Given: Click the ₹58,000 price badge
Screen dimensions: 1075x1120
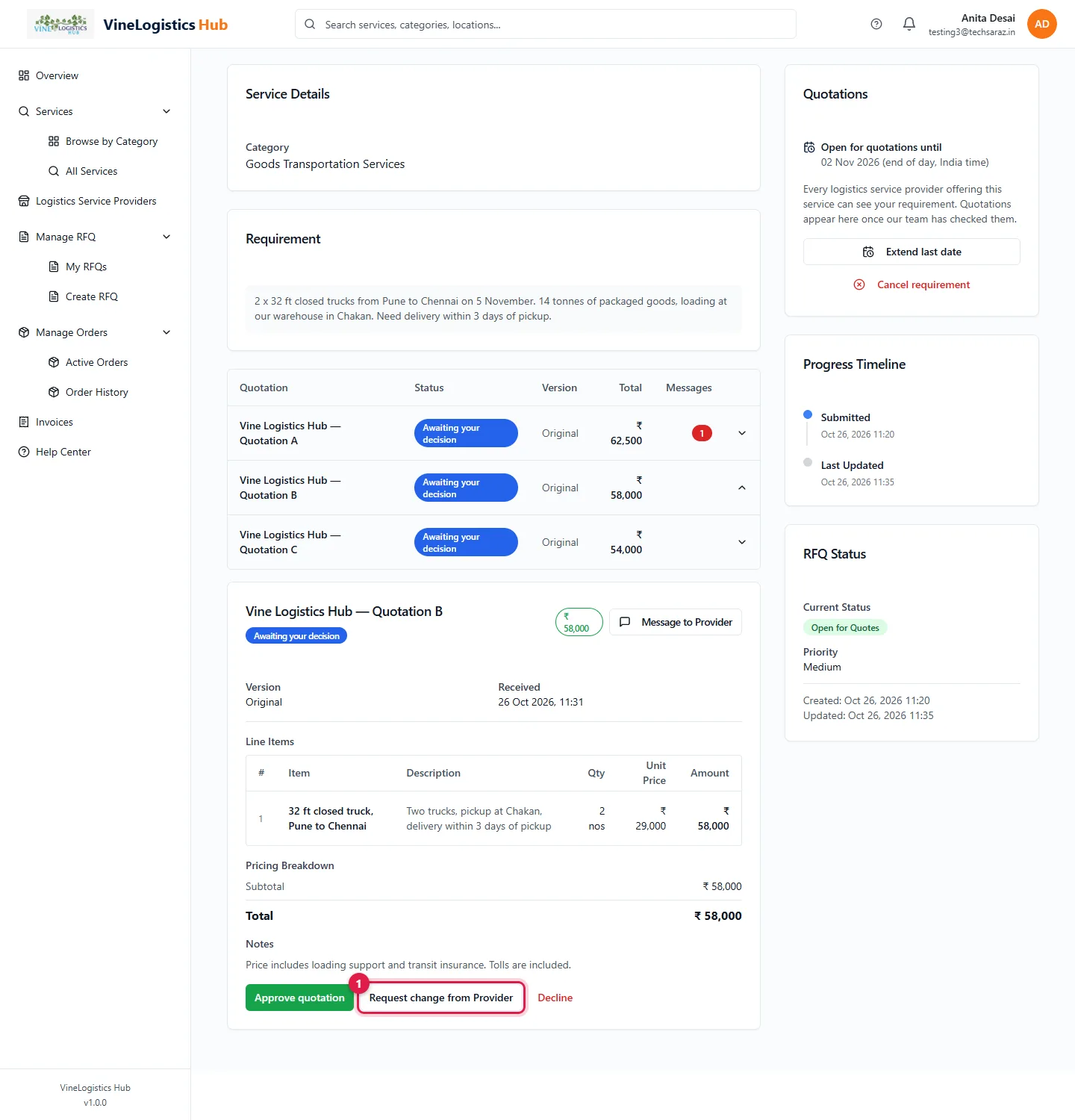Looking at the screenshot, I should tap(579, 622).
